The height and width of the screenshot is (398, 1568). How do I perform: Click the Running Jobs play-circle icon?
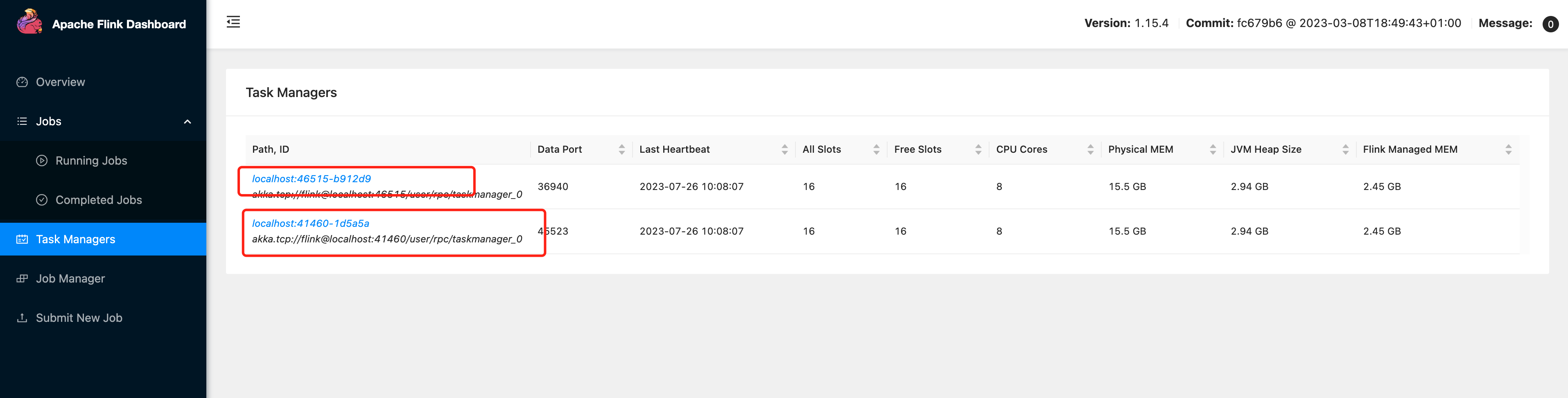(x=42, y=161)
